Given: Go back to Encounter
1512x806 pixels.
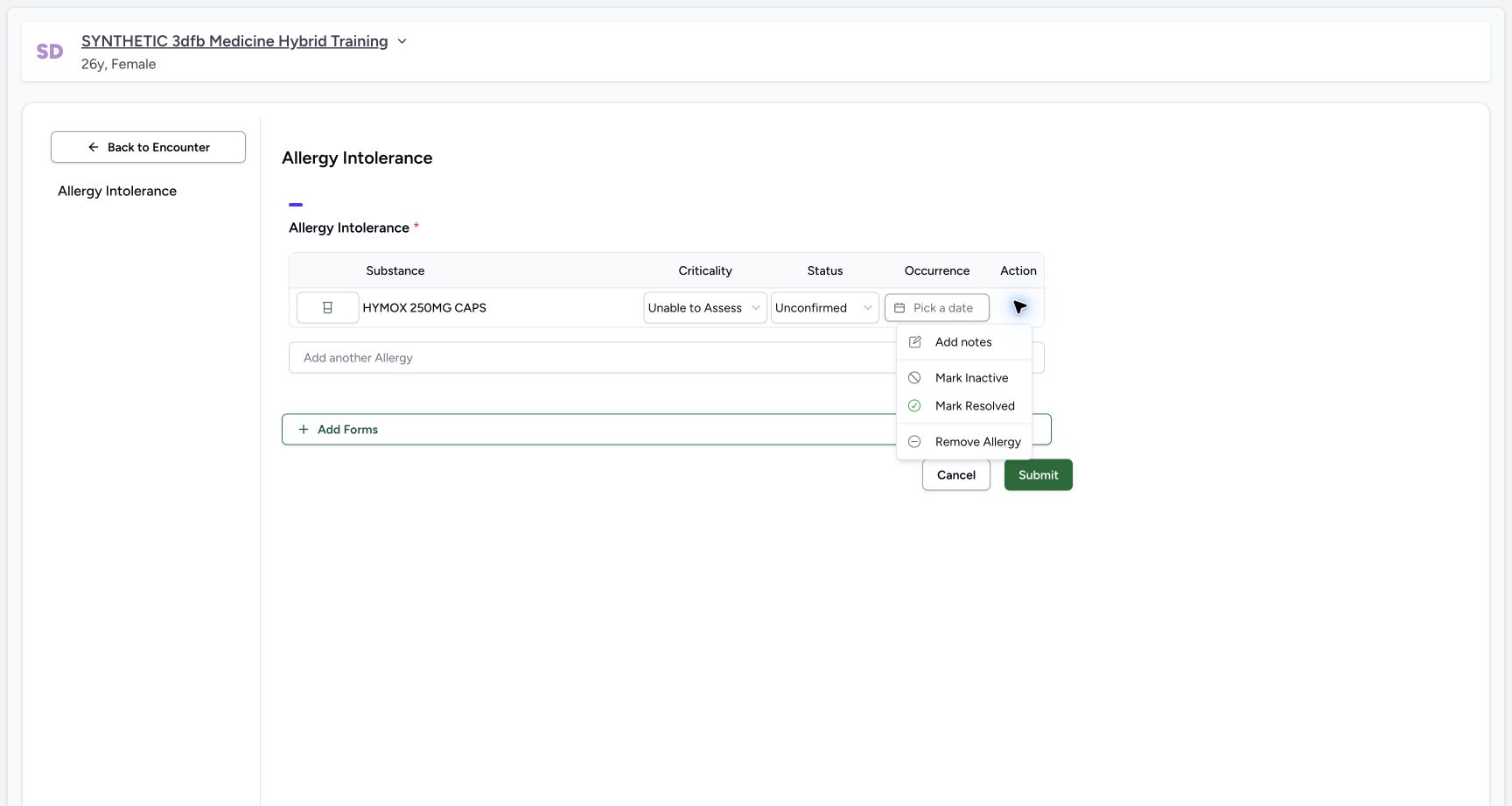Looking at the screenshot, I should (x=148, y=147).
